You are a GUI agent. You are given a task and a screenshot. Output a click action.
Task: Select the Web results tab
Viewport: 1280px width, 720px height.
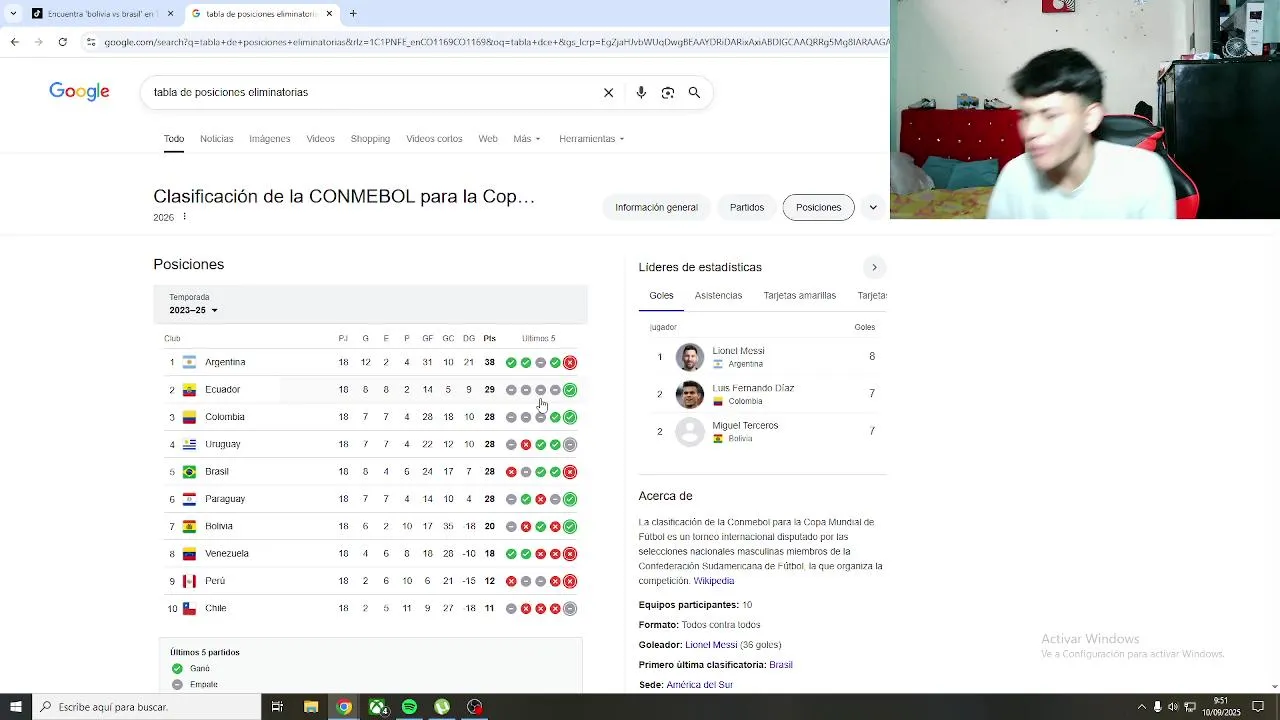488,139
